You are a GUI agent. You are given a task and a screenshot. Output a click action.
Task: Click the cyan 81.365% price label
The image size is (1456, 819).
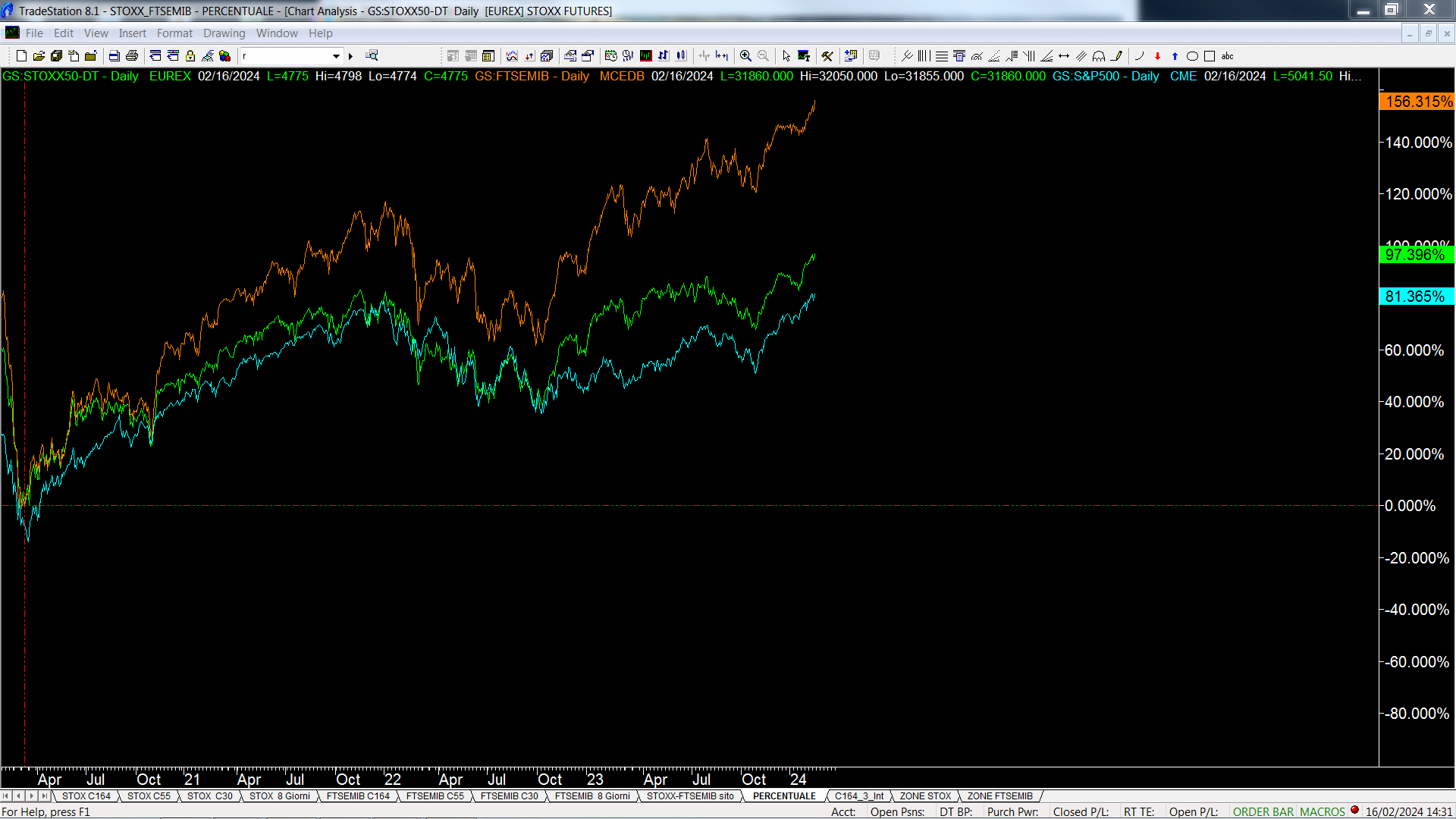(x=1417, y=297)
